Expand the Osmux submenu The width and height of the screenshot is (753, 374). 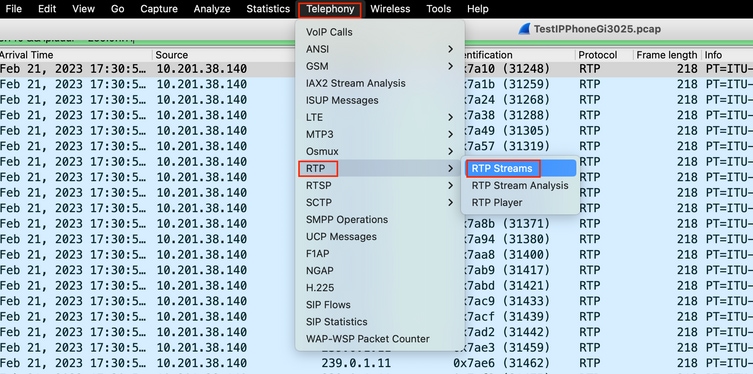click(379, 151)
